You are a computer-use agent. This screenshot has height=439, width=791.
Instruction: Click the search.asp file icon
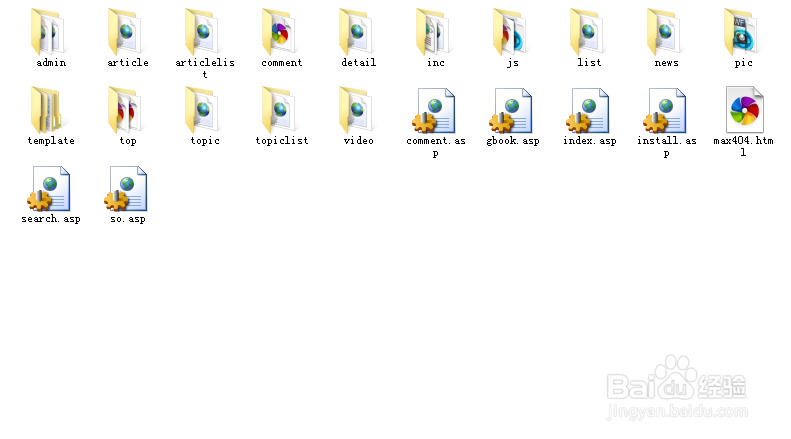pyautogui.click(x=49, y=189)
